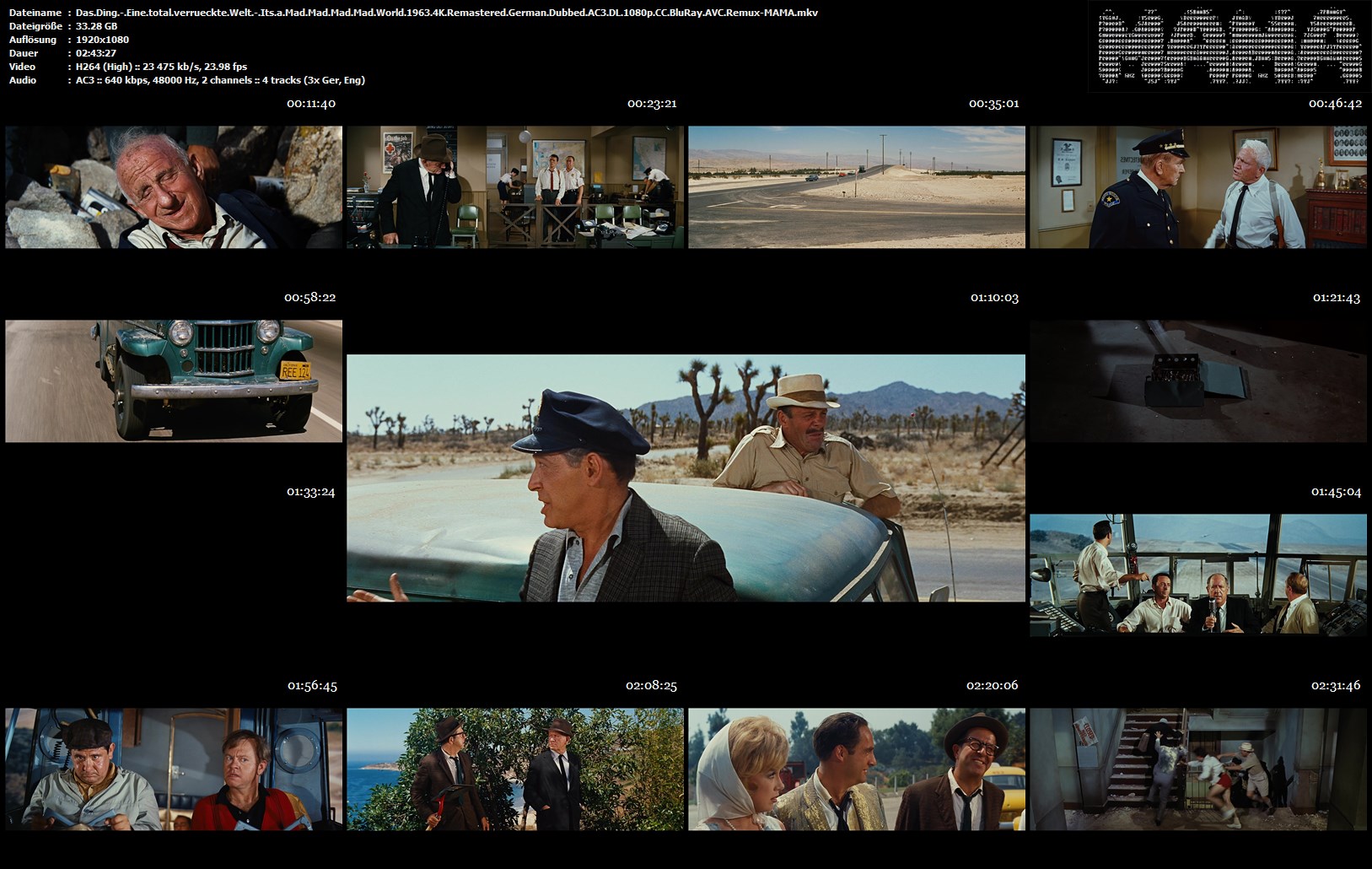Open the thumbnail at 00:11:40
This screenshot has width=1372, height=869.
pyautogui.click(x=174, y=187)
